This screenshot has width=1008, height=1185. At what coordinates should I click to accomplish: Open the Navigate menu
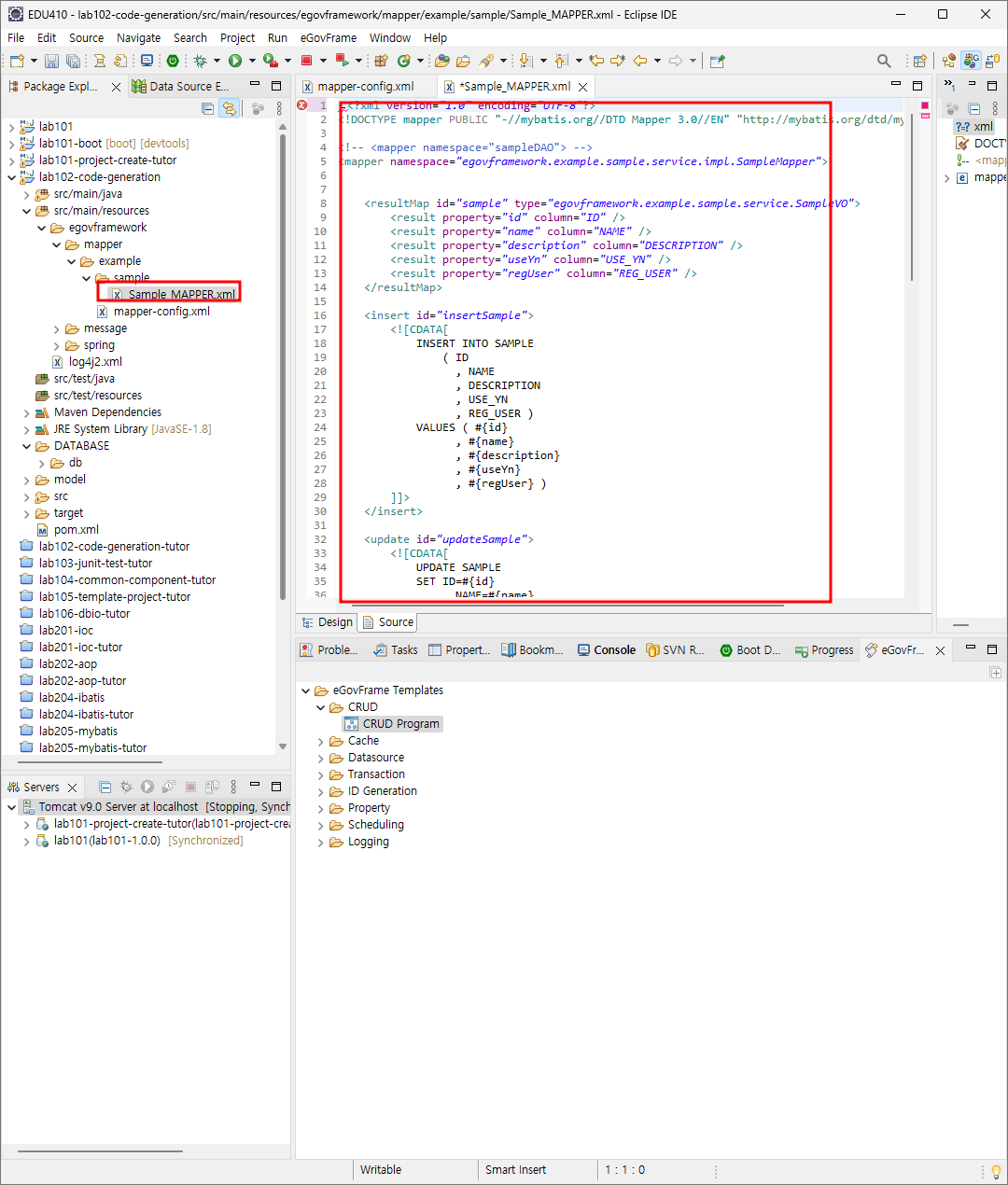[x=138, y=37]
